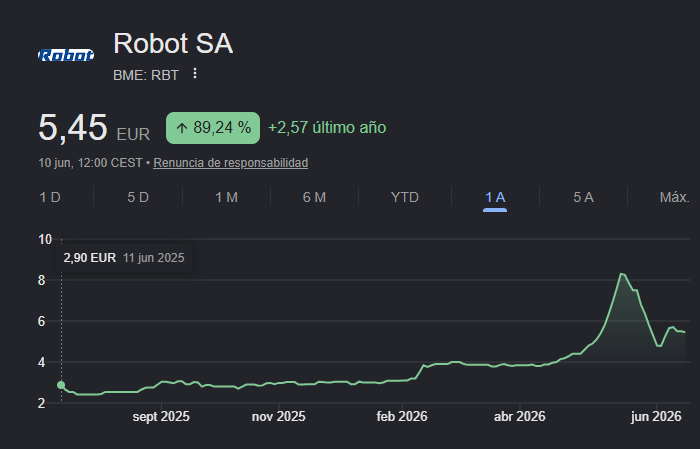Screen dimensions: 700x449
Task: Select the 5 D time range
Action: (138, 197)
